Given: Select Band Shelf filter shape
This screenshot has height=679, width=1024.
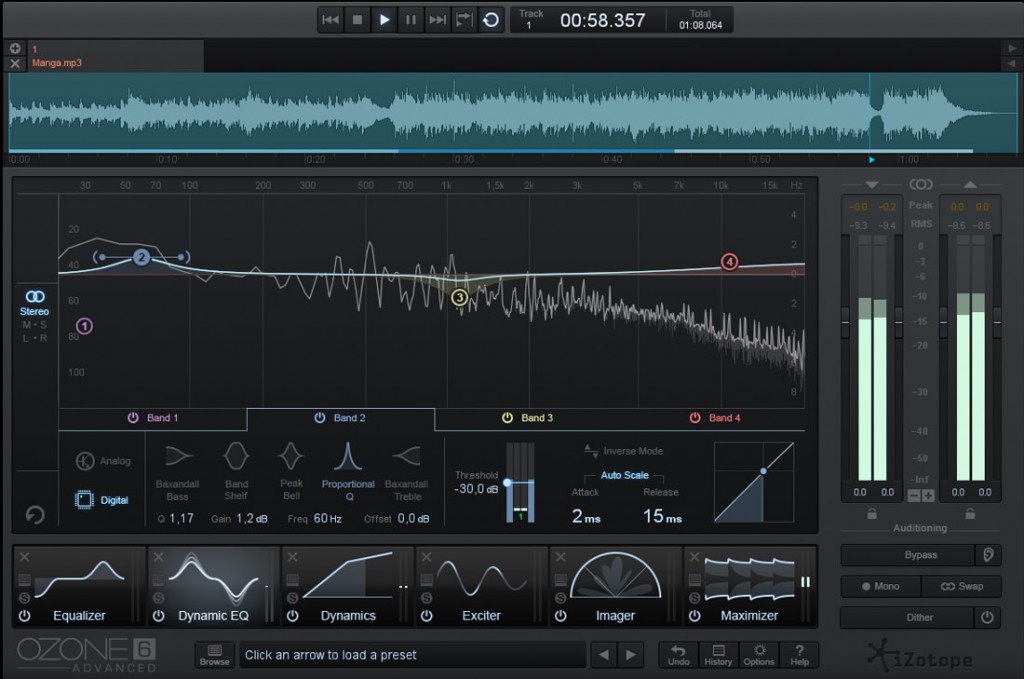Looking at the screenshot, I should (x=236, y=471).
